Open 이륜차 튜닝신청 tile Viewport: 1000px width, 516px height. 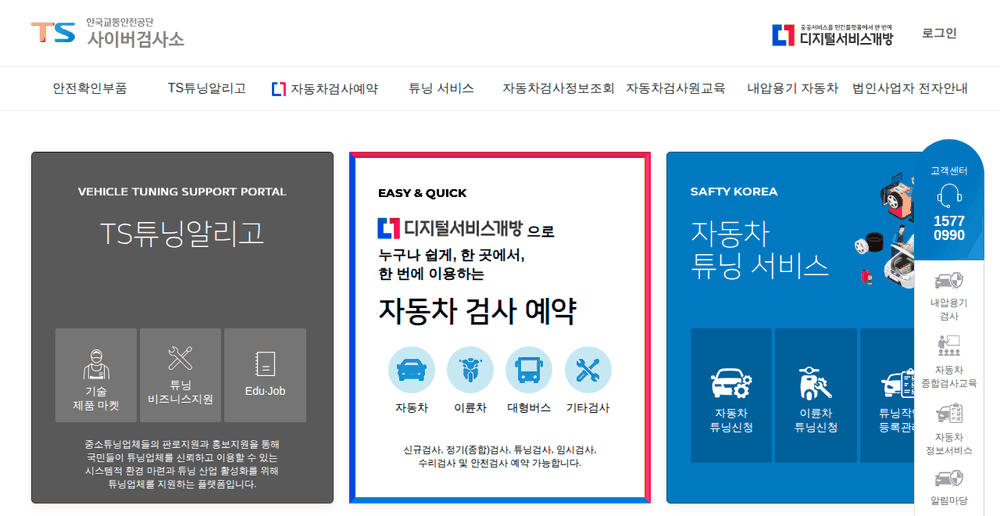(x=816, y=395)
